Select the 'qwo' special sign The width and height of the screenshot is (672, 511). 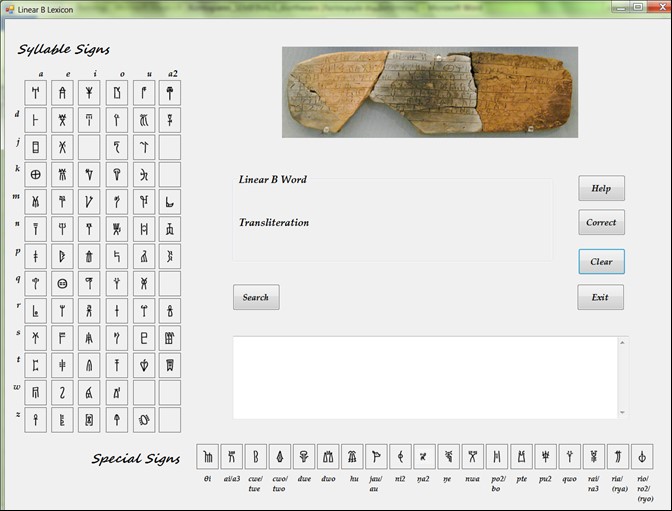click(570, 457)
